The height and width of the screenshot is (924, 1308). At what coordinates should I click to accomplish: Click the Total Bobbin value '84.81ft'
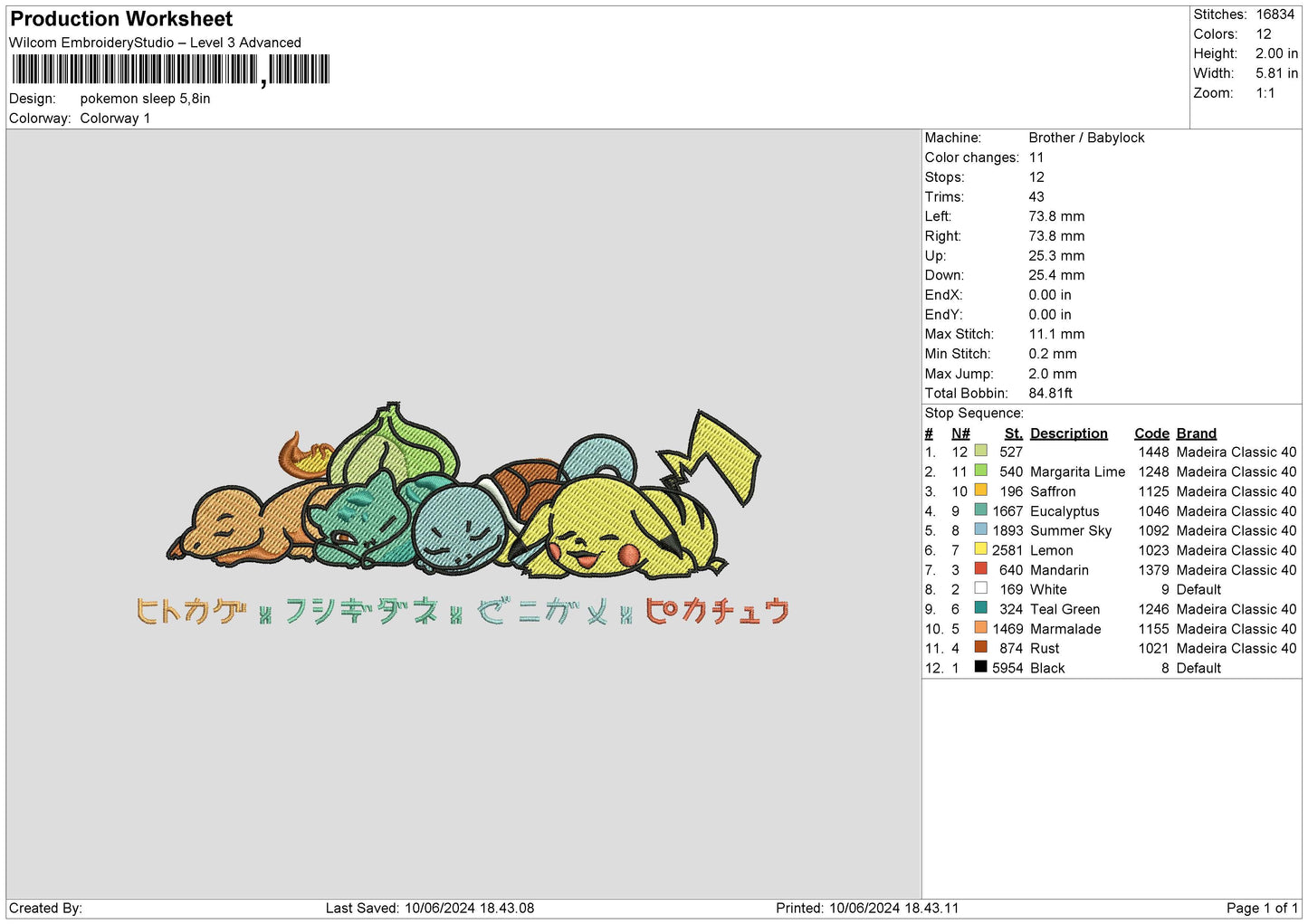(1051, 393)
